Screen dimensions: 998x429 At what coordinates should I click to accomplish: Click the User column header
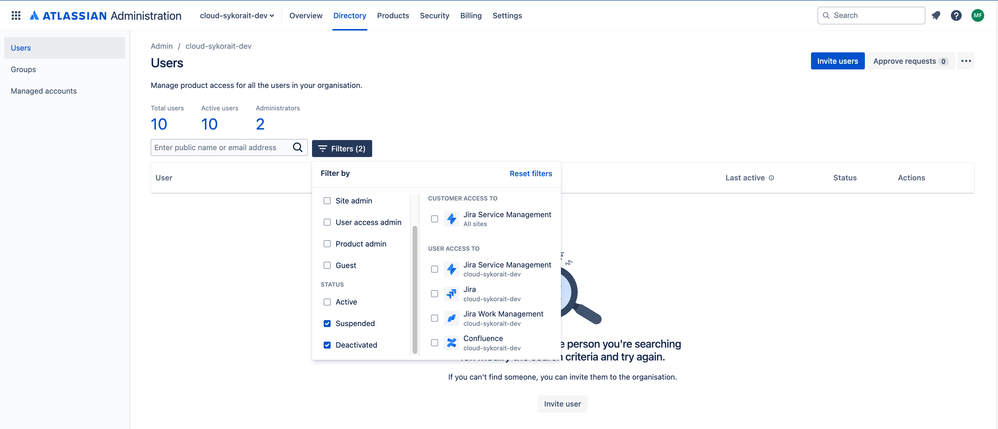(x=164, y=178)
